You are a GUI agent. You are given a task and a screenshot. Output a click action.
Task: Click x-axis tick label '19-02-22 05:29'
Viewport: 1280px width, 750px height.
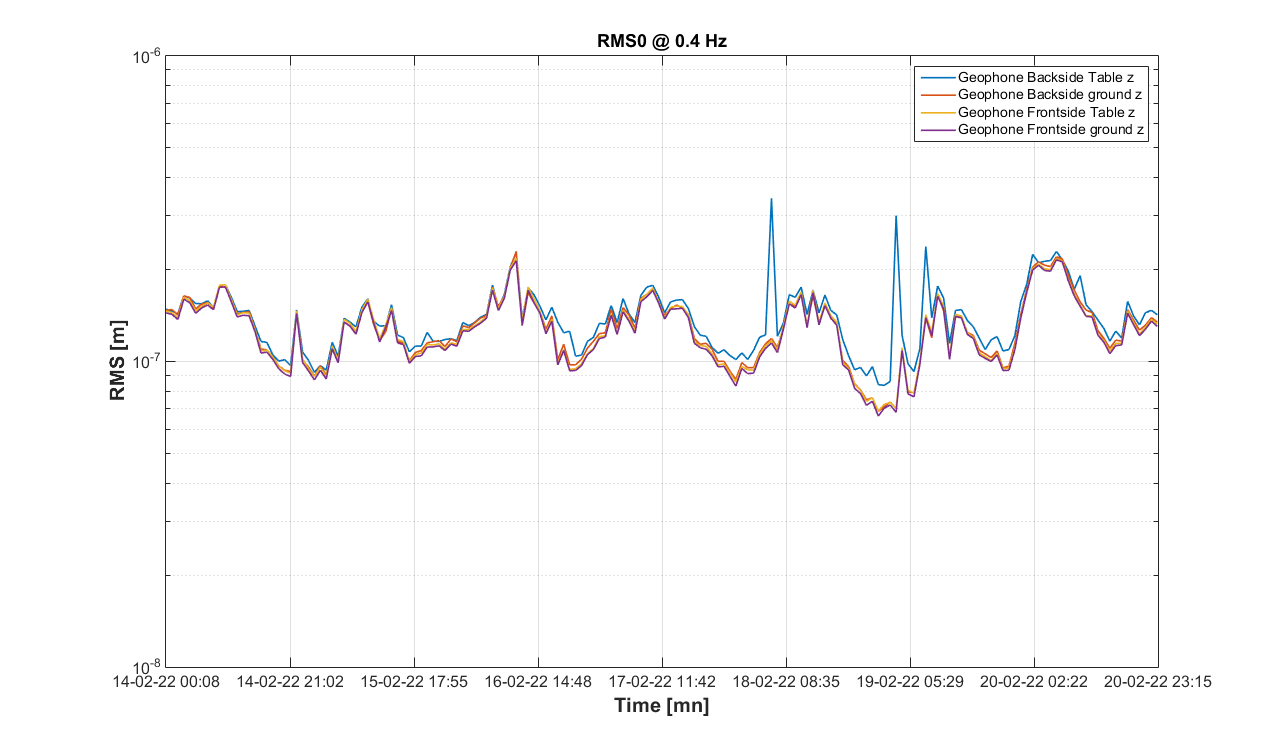(910, 682)
